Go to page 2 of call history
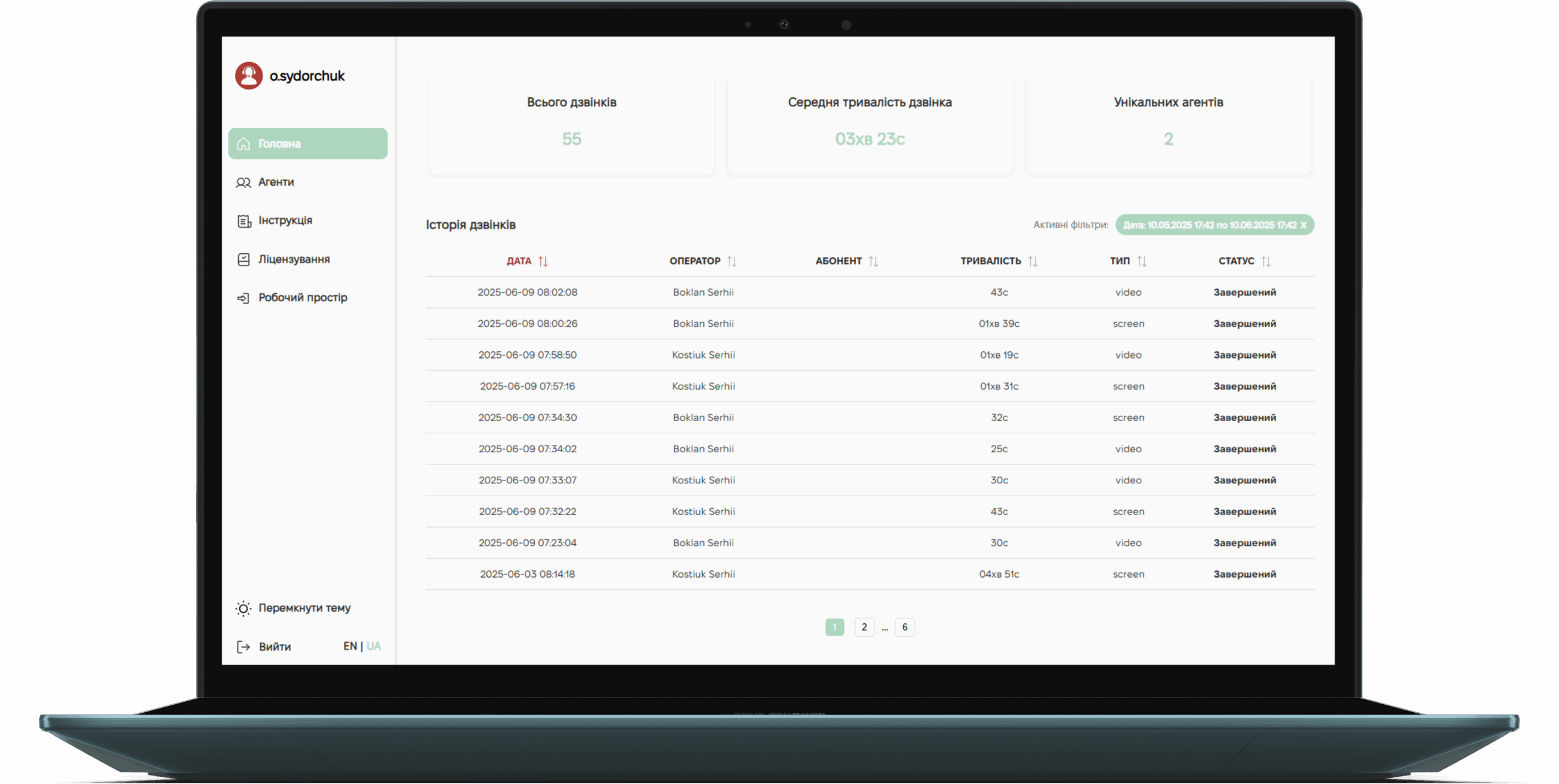The height and width of the screenshot is (784, 1559). coord(864,627)
